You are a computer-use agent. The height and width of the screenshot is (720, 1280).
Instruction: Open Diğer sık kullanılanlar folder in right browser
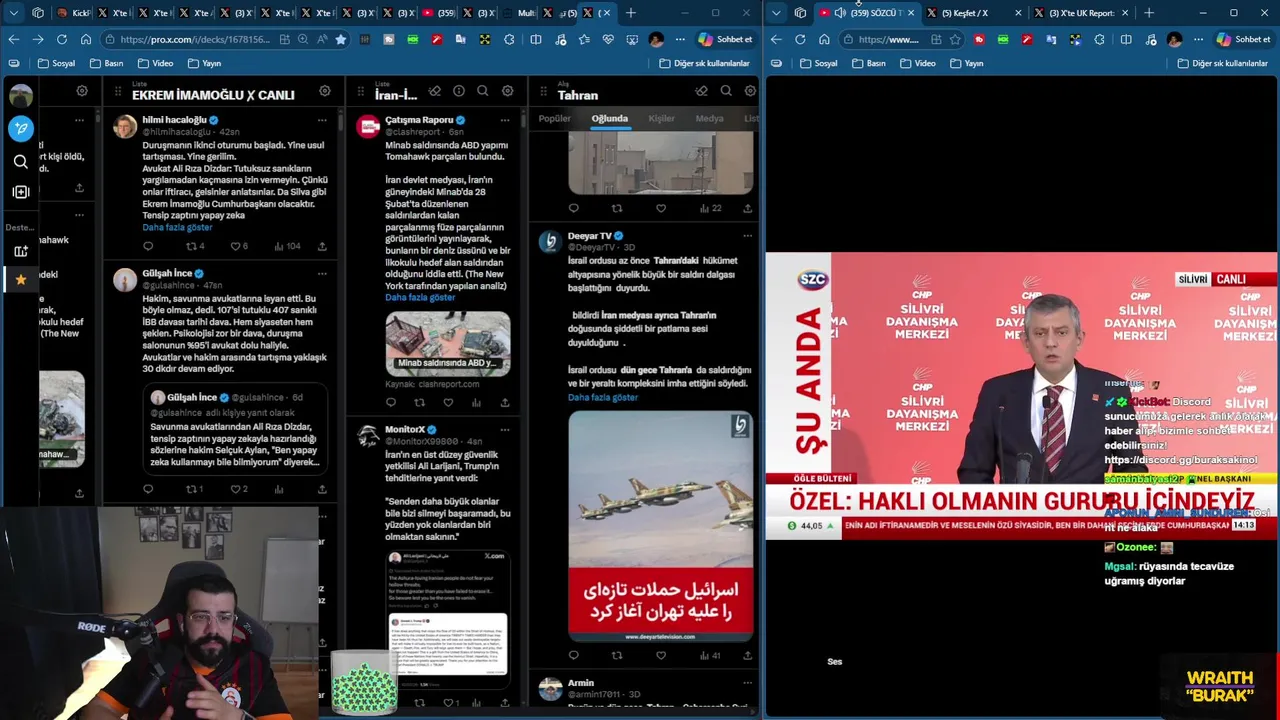pos(1222,63)
